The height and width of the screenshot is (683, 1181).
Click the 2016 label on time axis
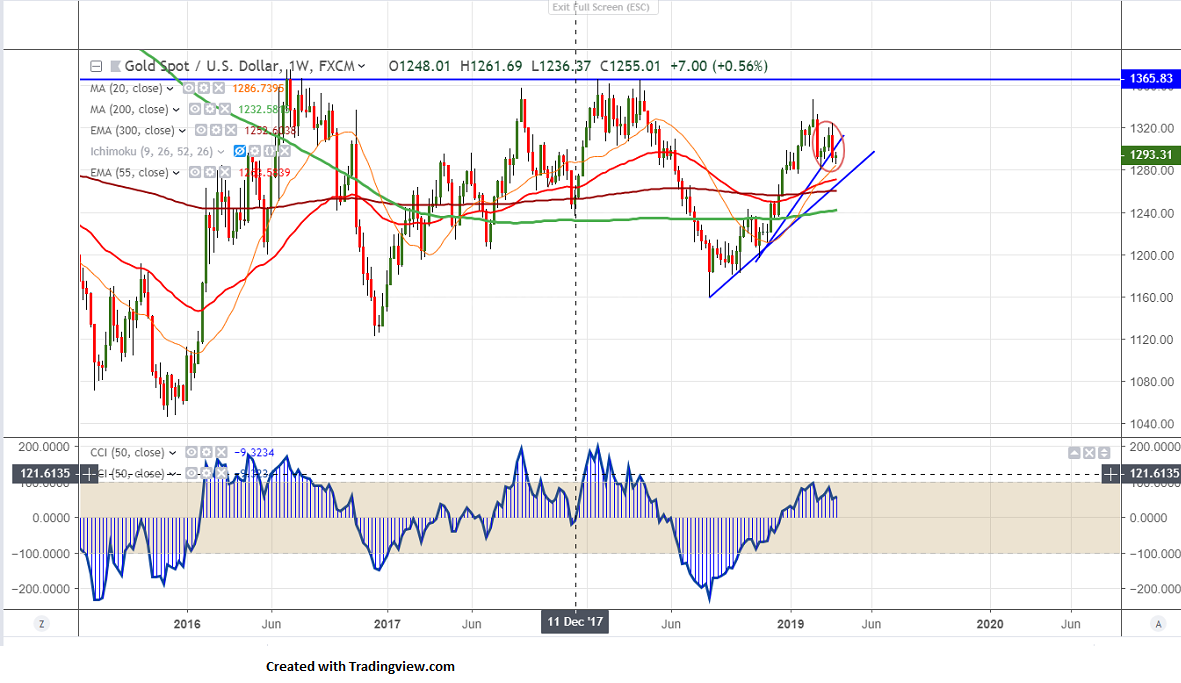187,624
